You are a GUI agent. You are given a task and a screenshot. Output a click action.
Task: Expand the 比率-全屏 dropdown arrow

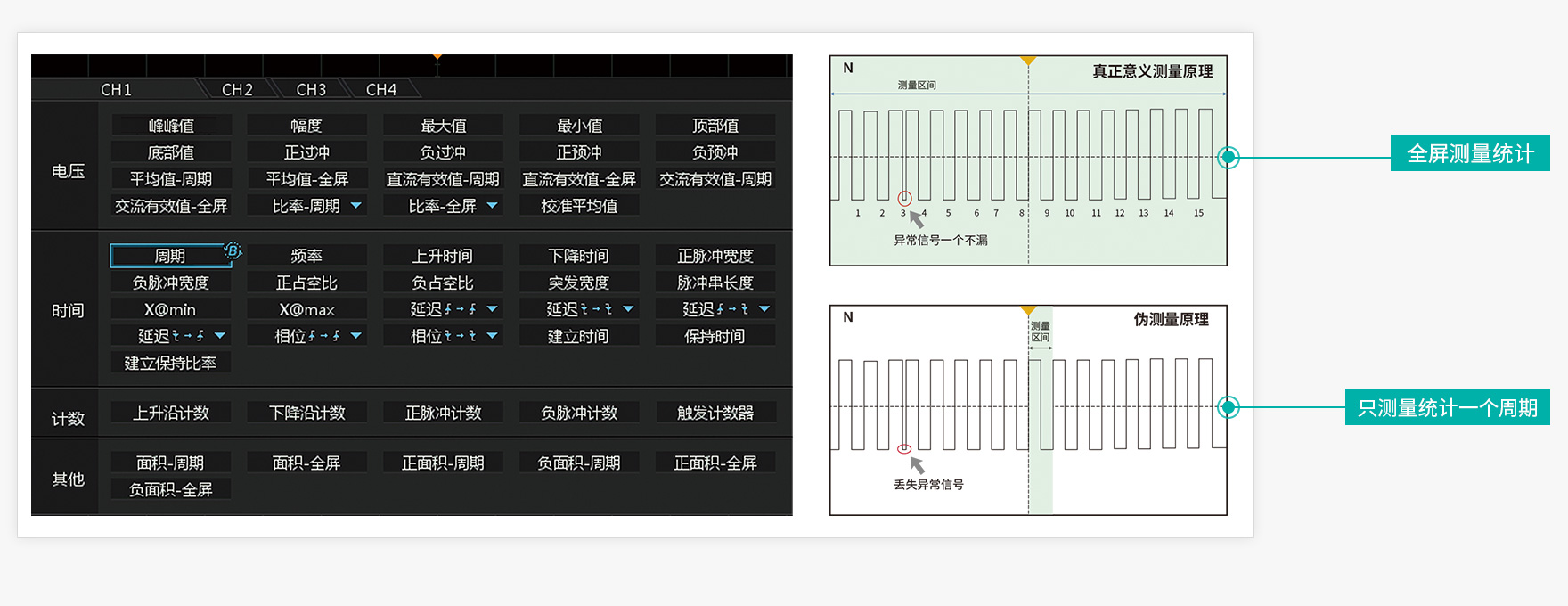493,206
